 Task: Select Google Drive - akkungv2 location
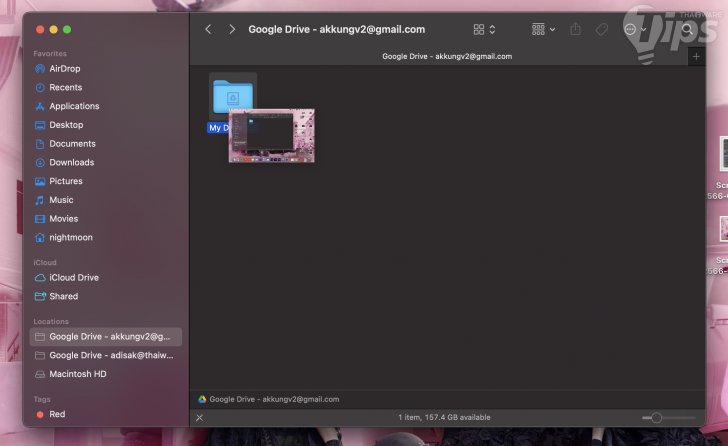(106, 336)
